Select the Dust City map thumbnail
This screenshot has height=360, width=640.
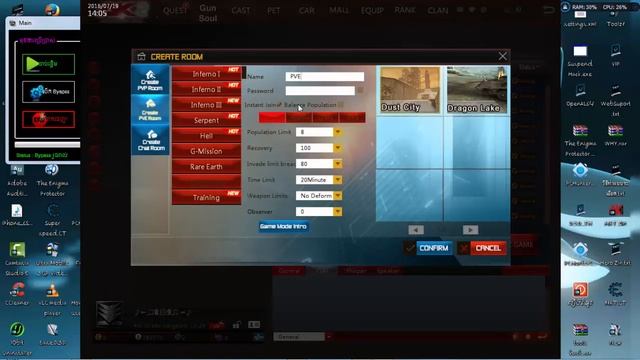(410, 90)
